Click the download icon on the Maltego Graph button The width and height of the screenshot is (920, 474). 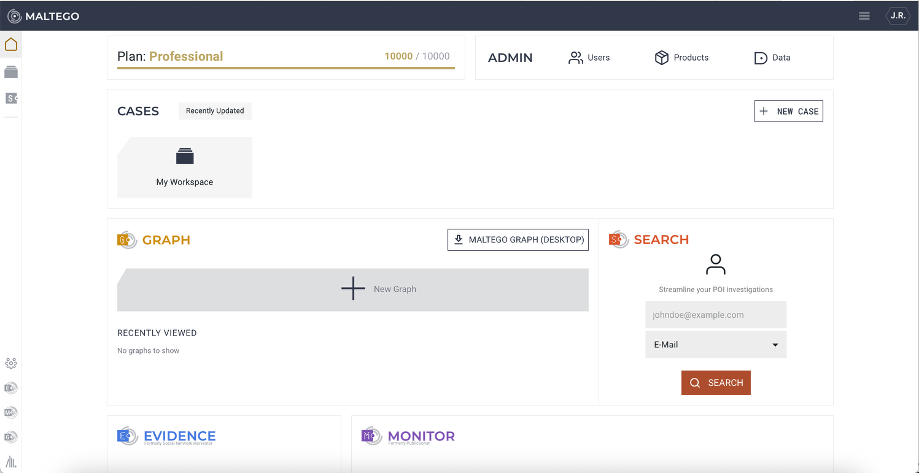pyautogui.click(x=459, y=239)
